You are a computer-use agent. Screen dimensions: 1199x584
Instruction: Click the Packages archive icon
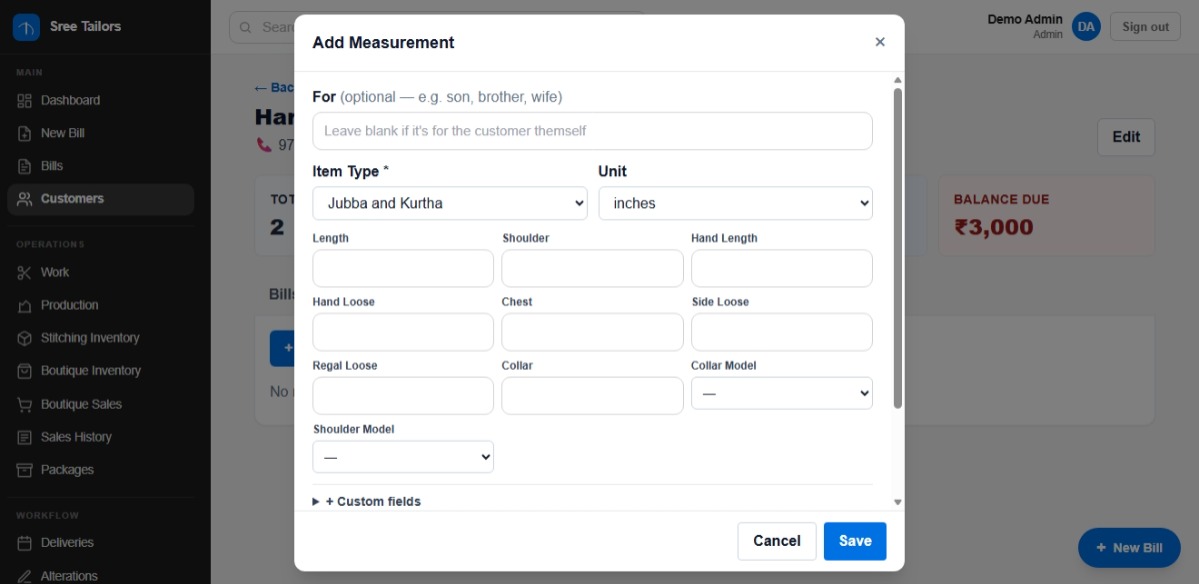coord(24,470)
